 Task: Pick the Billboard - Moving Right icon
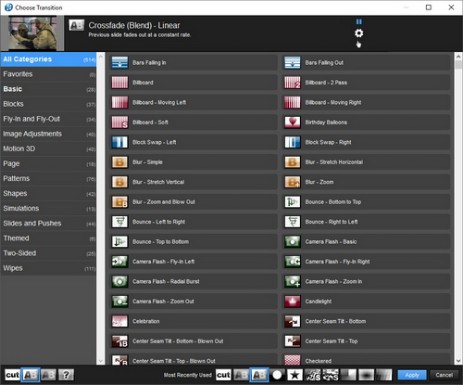click(292, 102)
